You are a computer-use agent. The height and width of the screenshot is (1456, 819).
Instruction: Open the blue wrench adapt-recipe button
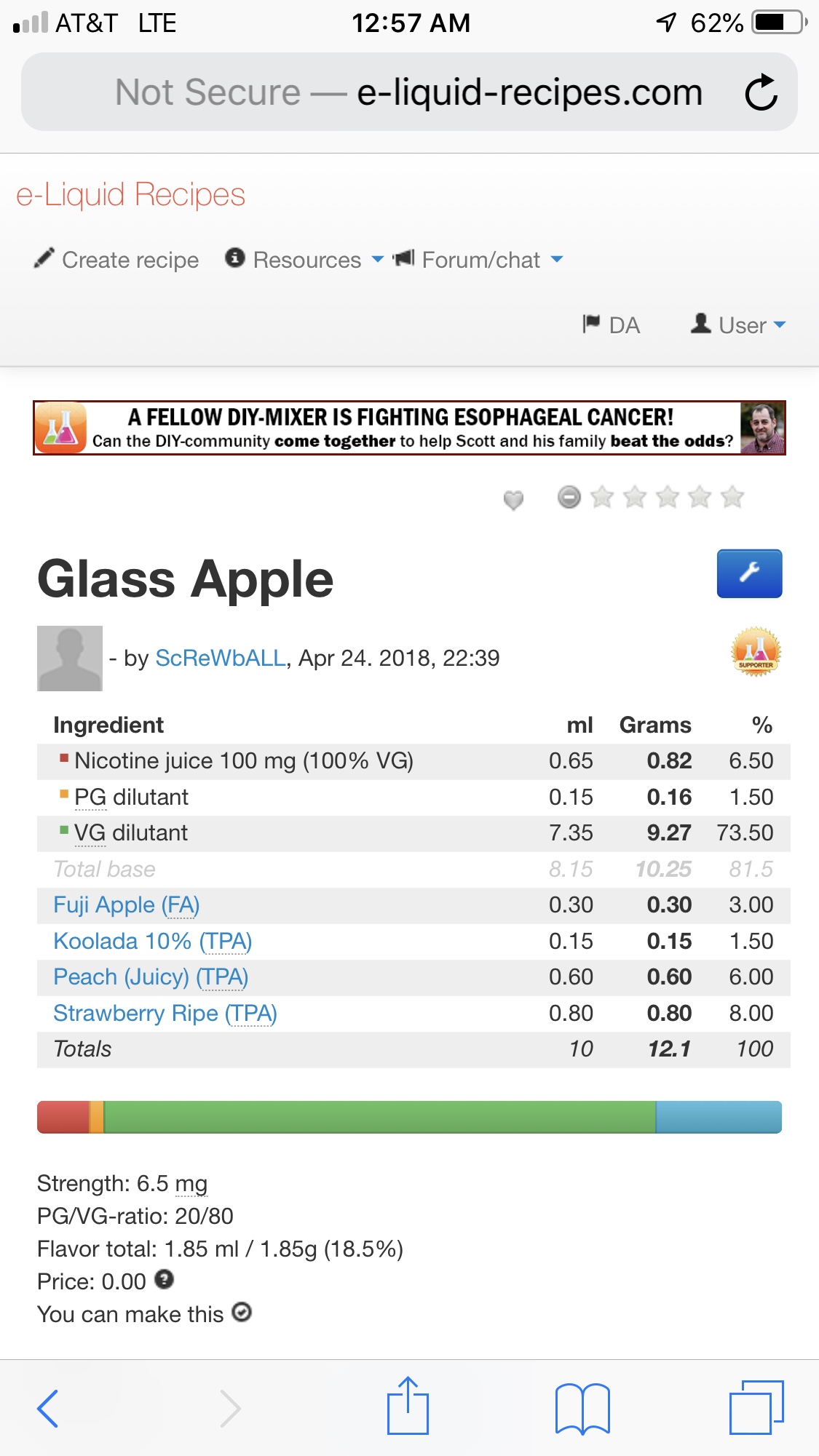pos(749,573)
